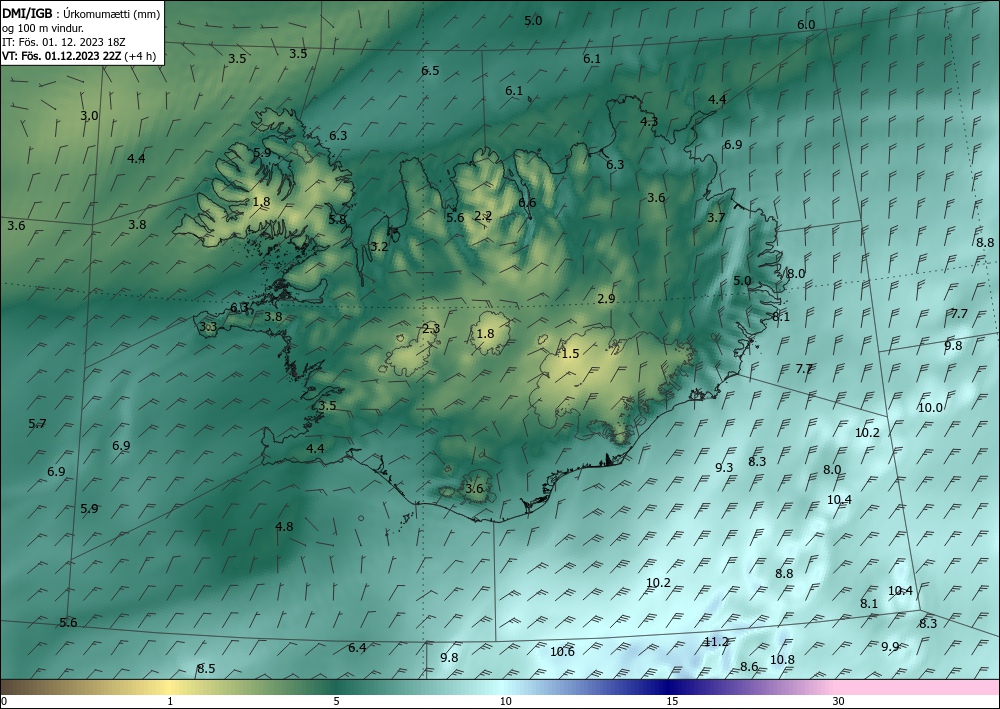Click the color scale tick label '15'

[x=672, y=702]
